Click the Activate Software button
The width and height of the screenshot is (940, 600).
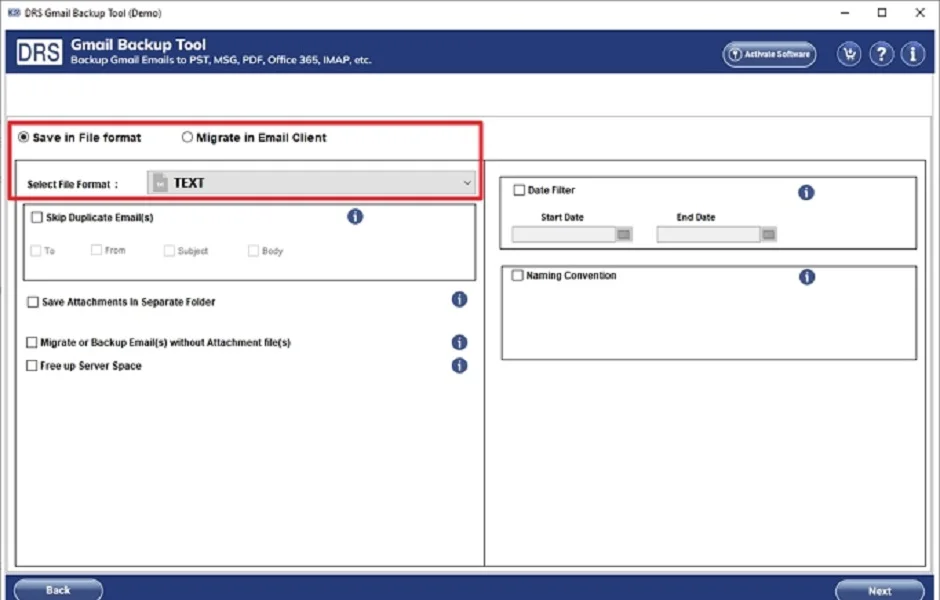point(769,54)
